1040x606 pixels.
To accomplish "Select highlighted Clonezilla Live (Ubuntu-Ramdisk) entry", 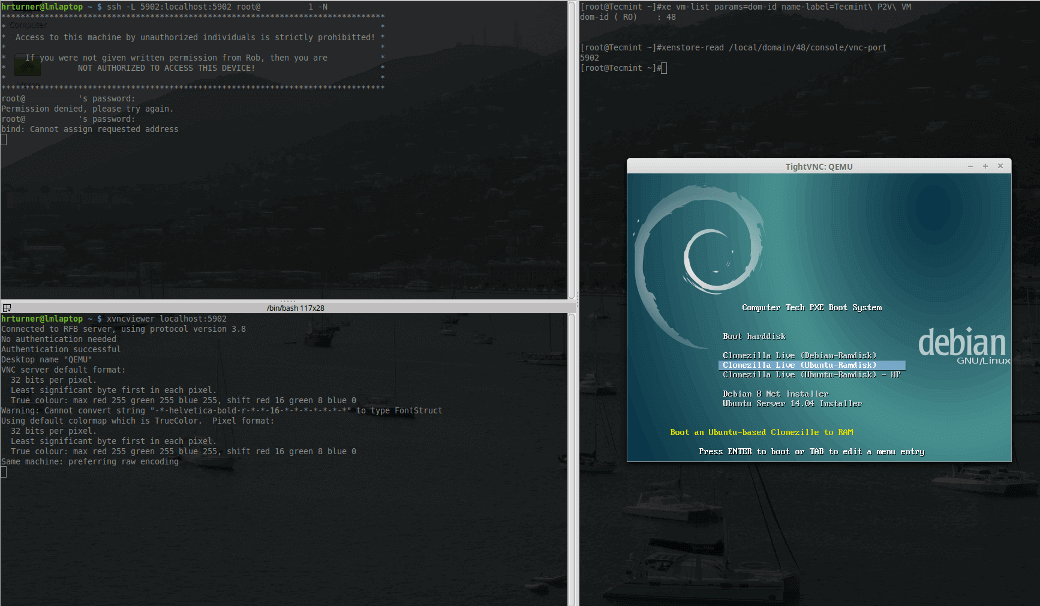I will pyautogui.click(x=799, y=365).
